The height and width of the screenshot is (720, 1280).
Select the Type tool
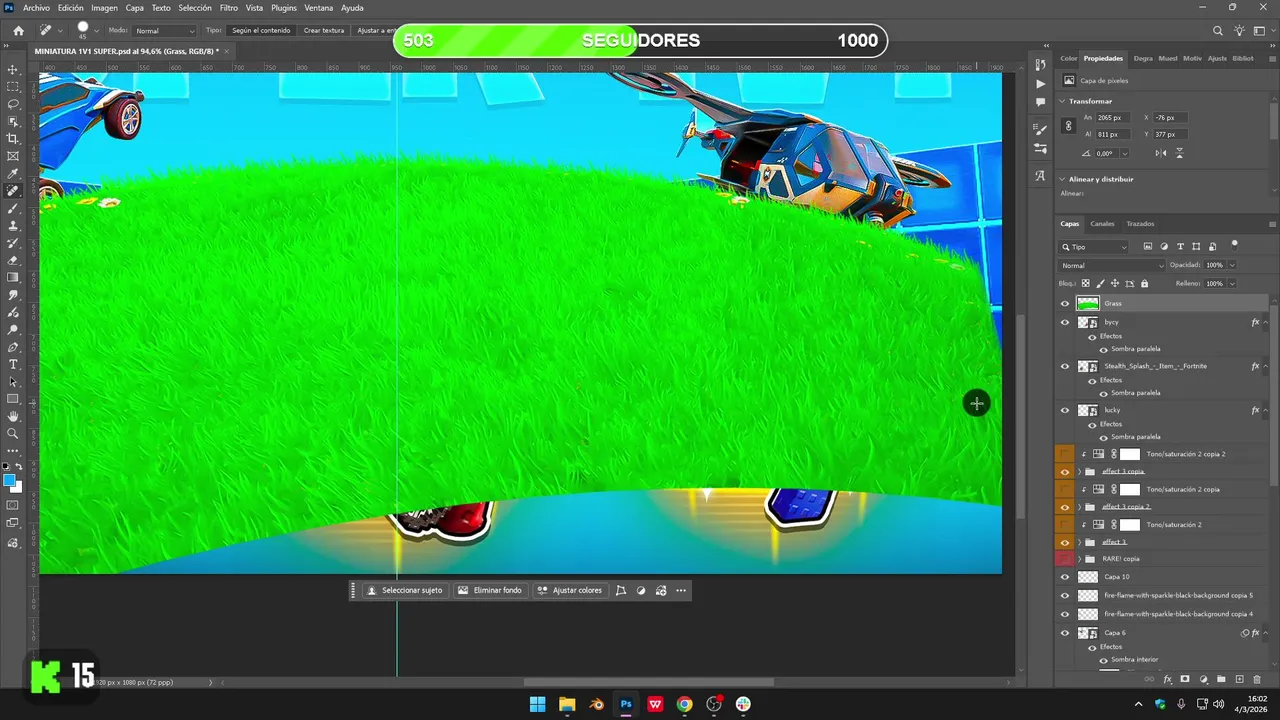pyautogui.click(x=13, y=364)
